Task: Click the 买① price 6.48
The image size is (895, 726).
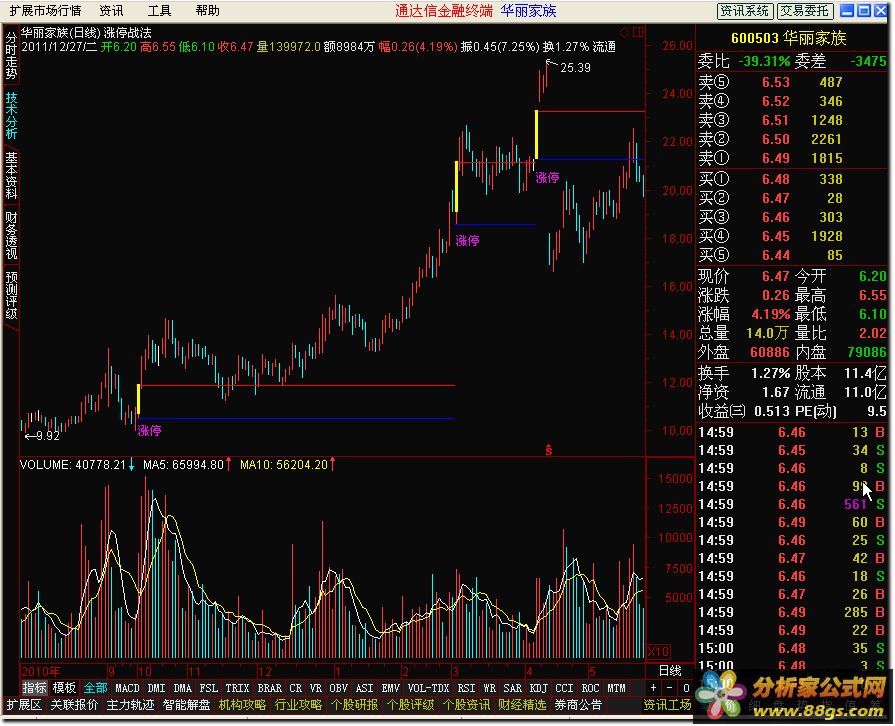Action: point(776,179)
